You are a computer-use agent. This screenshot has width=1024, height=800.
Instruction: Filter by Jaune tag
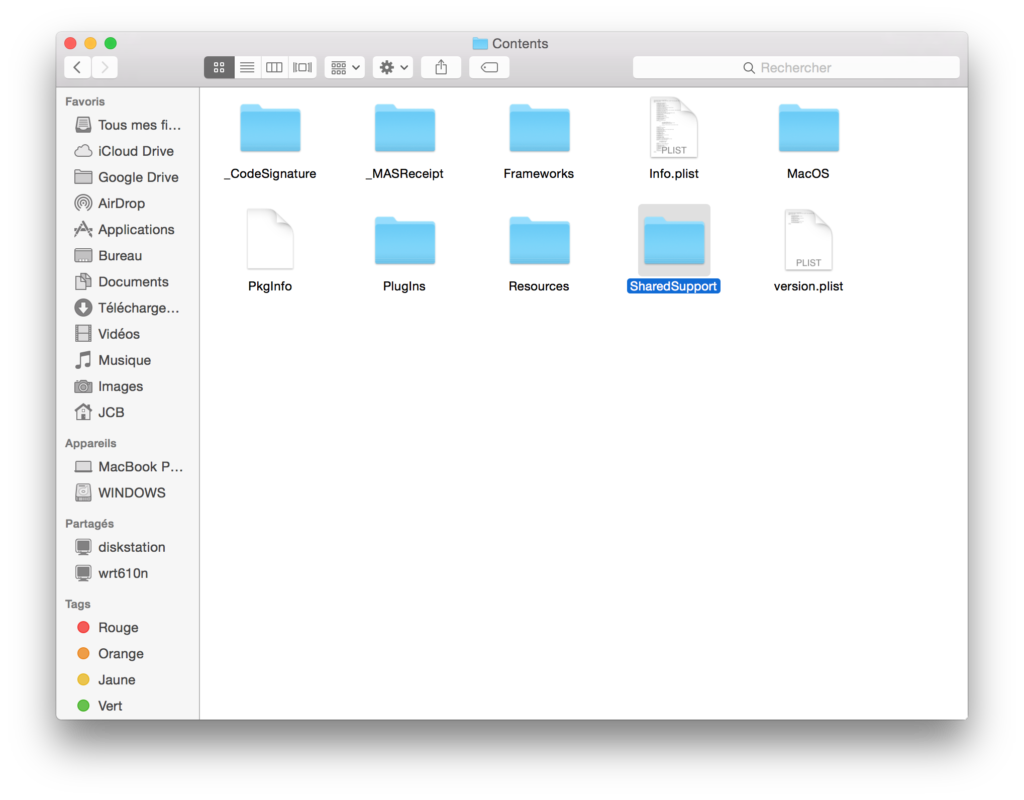coord(128,679)
